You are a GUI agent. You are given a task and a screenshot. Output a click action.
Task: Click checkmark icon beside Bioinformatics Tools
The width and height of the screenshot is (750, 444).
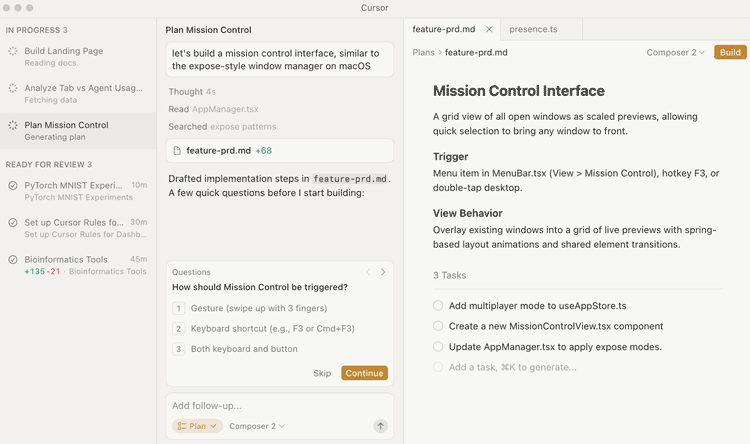(13, 259)
